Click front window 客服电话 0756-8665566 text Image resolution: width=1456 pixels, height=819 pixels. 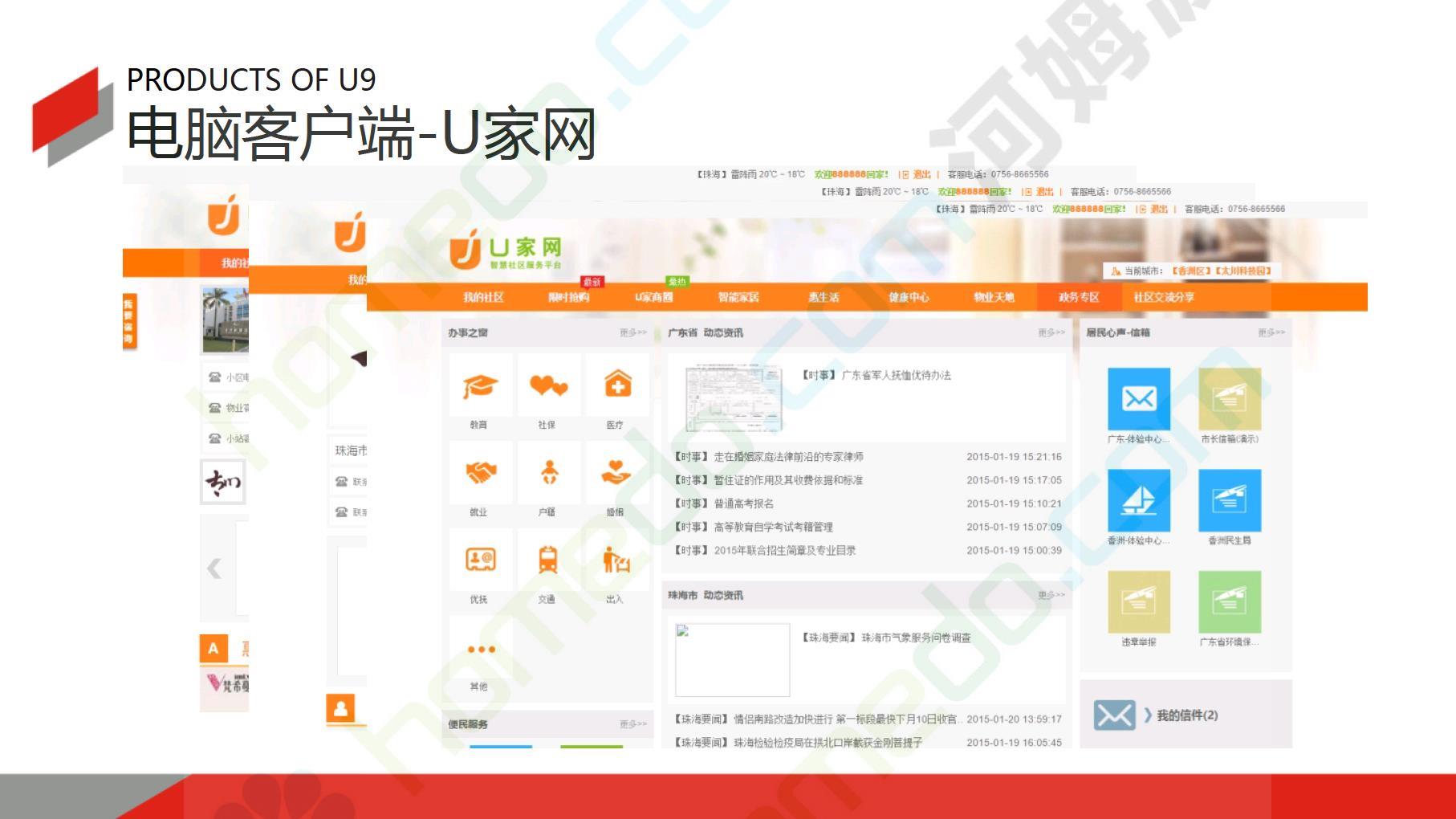(x=1234, y=209)
